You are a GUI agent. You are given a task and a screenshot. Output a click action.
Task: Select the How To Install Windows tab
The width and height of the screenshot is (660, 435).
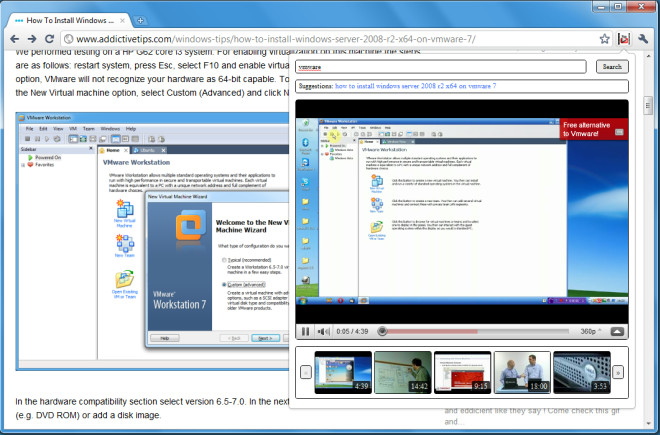(69, 20)
